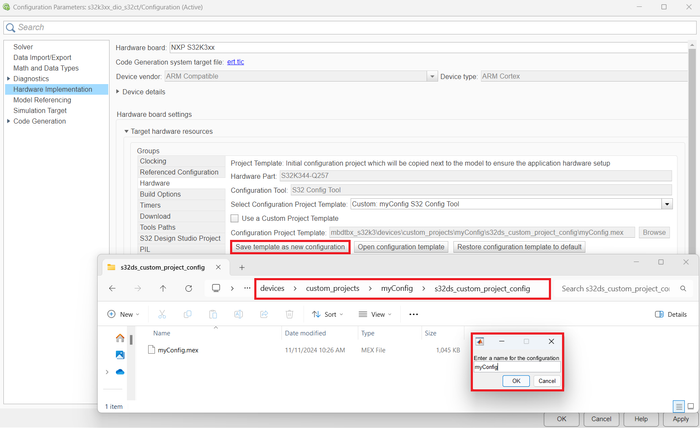Screen dimensions: 700x428
Task: Open the View dropdown in Explorer toolbar
Action: point(375,314)
